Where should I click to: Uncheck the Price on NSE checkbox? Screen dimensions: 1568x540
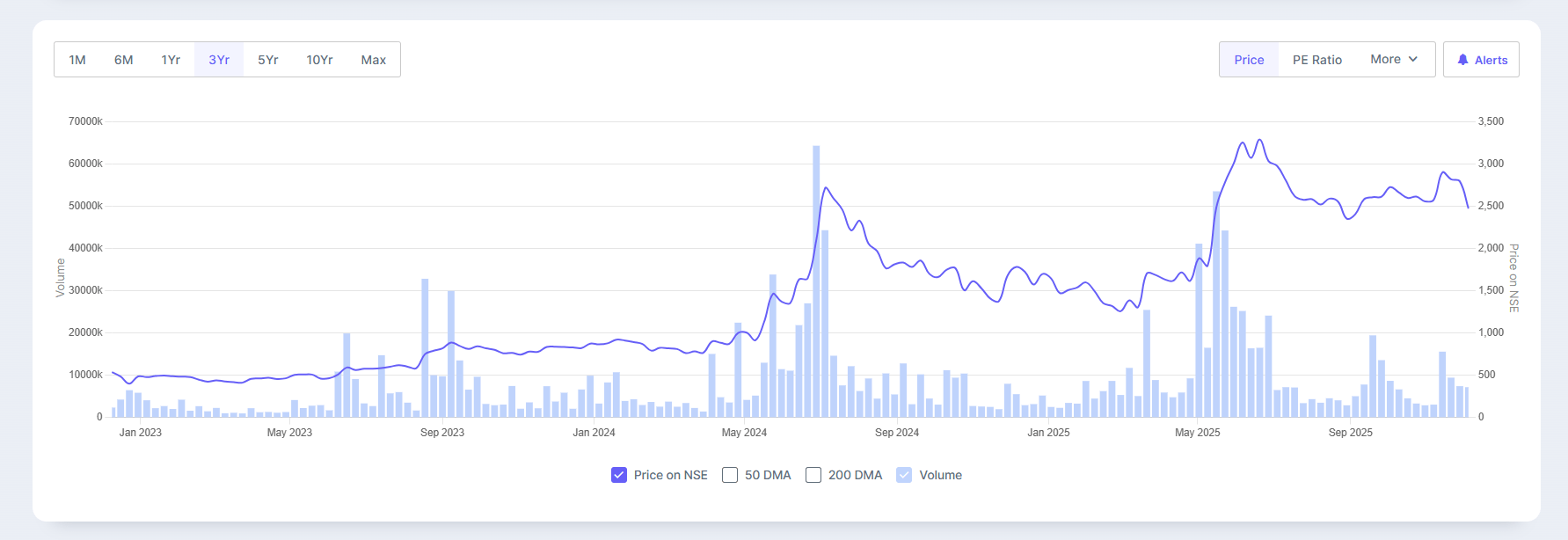click(x=619, y=475)
